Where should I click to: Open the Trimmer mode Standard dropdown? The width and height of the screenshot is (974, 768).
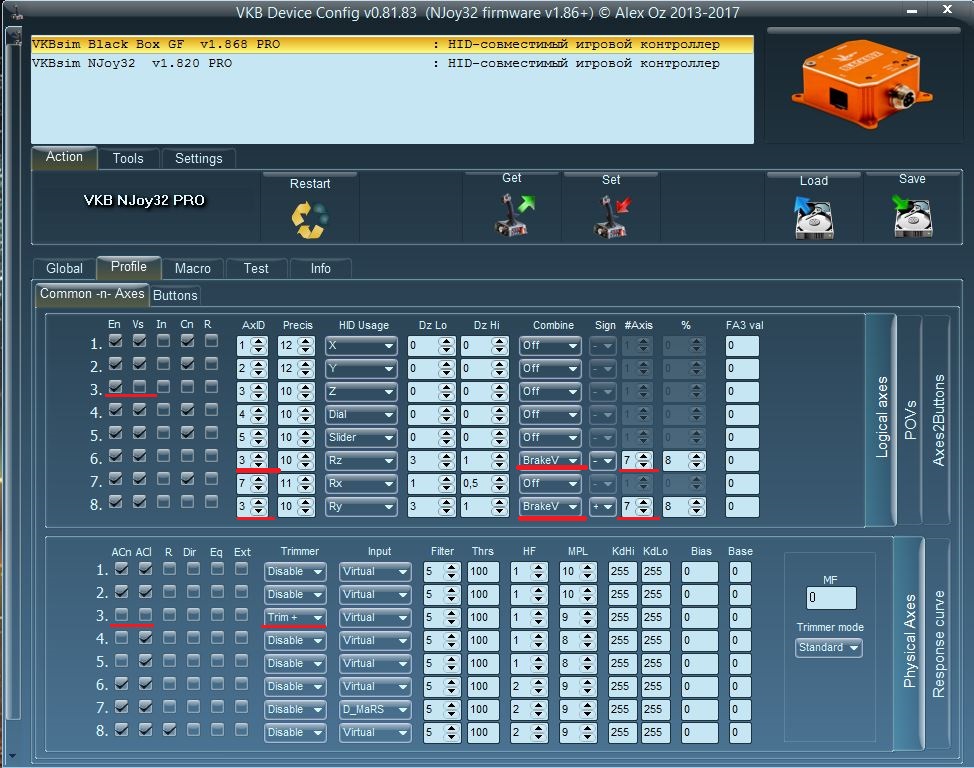[x=829, y=648]
